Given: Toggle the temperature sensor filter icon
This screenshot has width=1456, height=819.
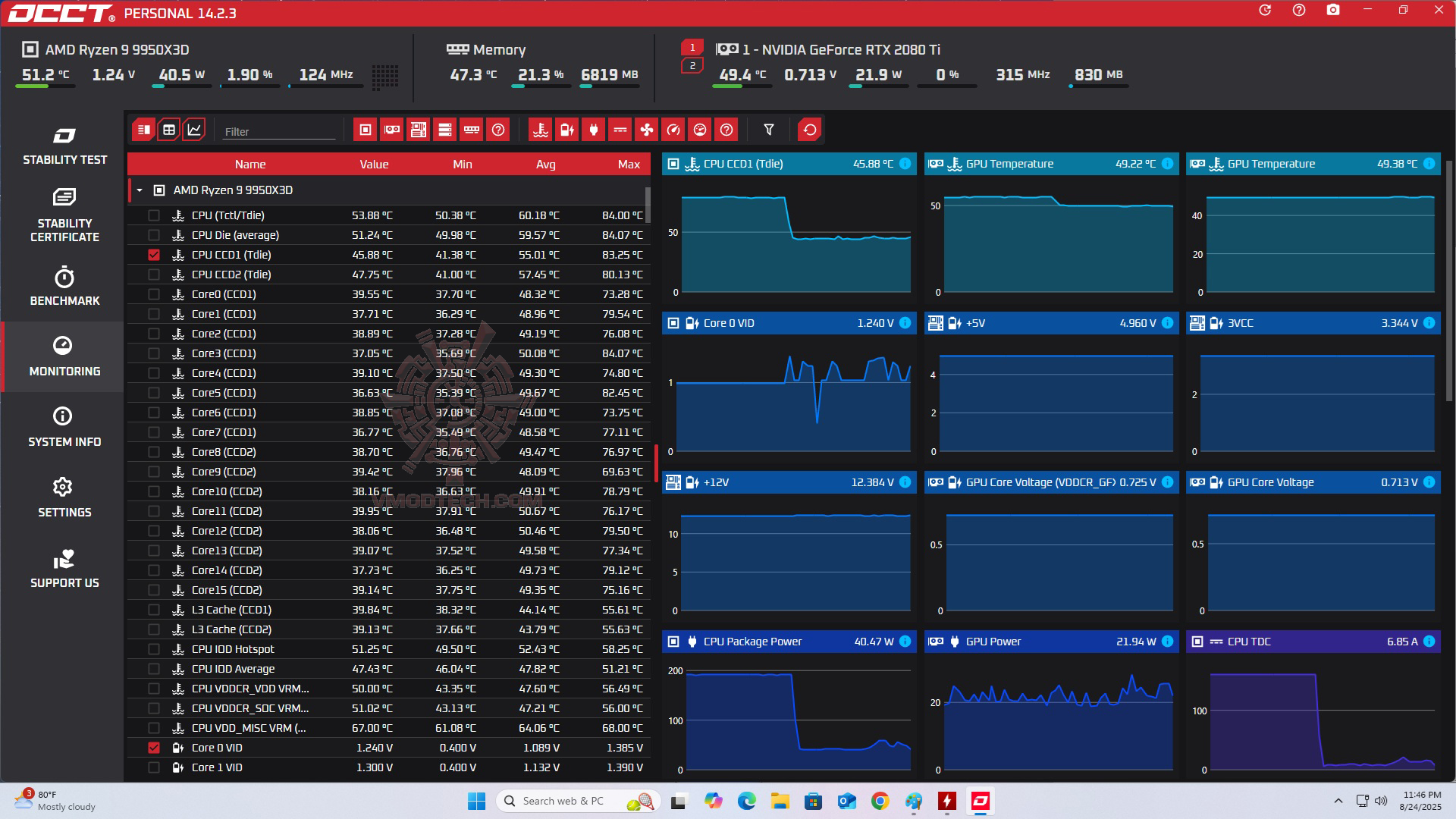Looking at the screenshot, I should pos(540,130).
